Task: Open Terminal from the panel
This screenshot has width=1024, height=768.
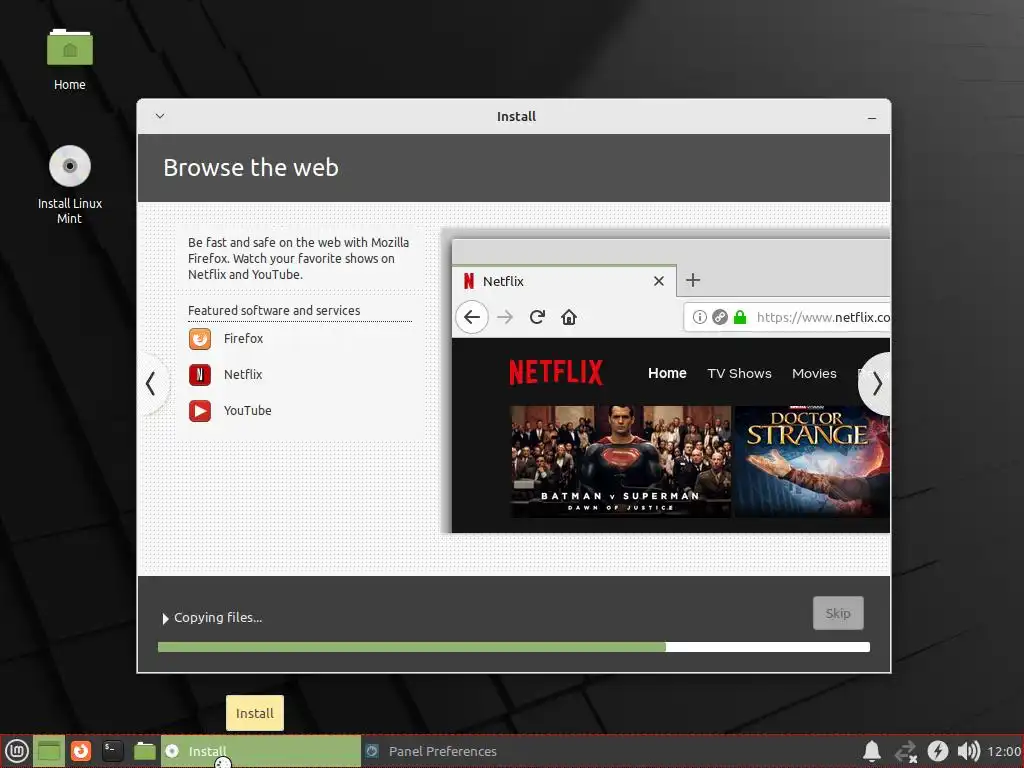Action: pyautogui.click(x=112, y=751)
